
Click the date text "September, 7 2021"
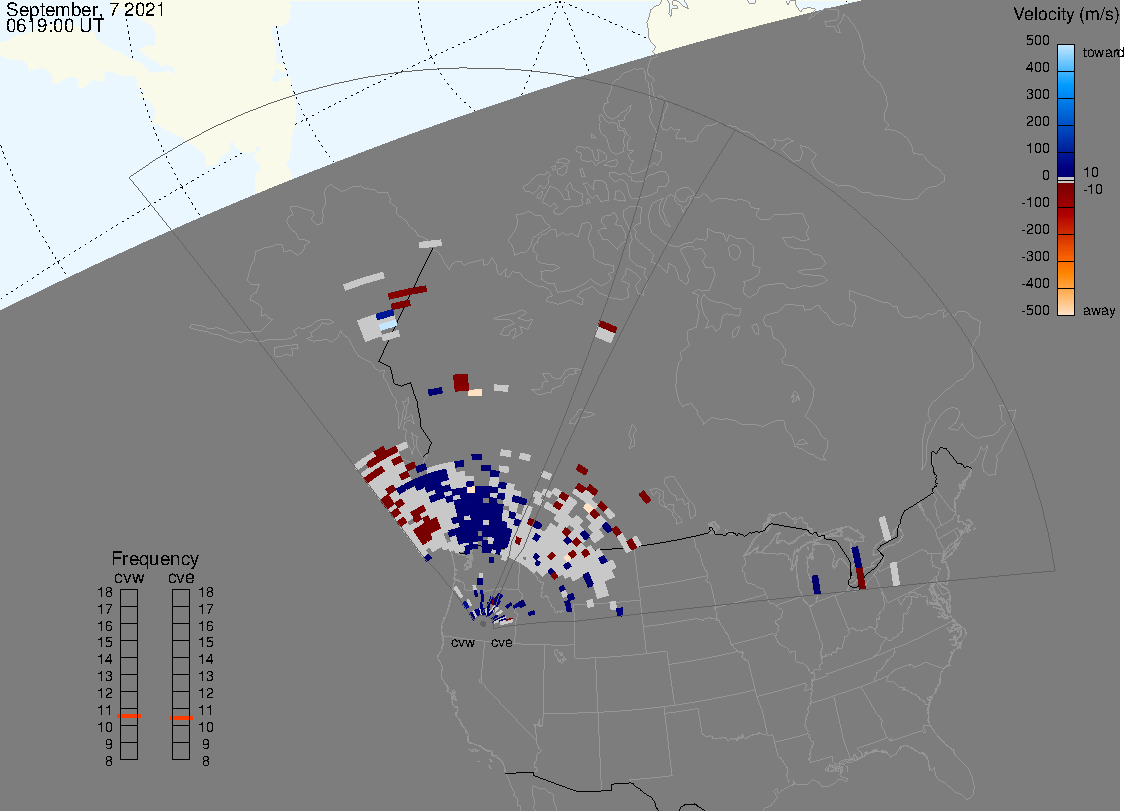click(x=85, y=9)
